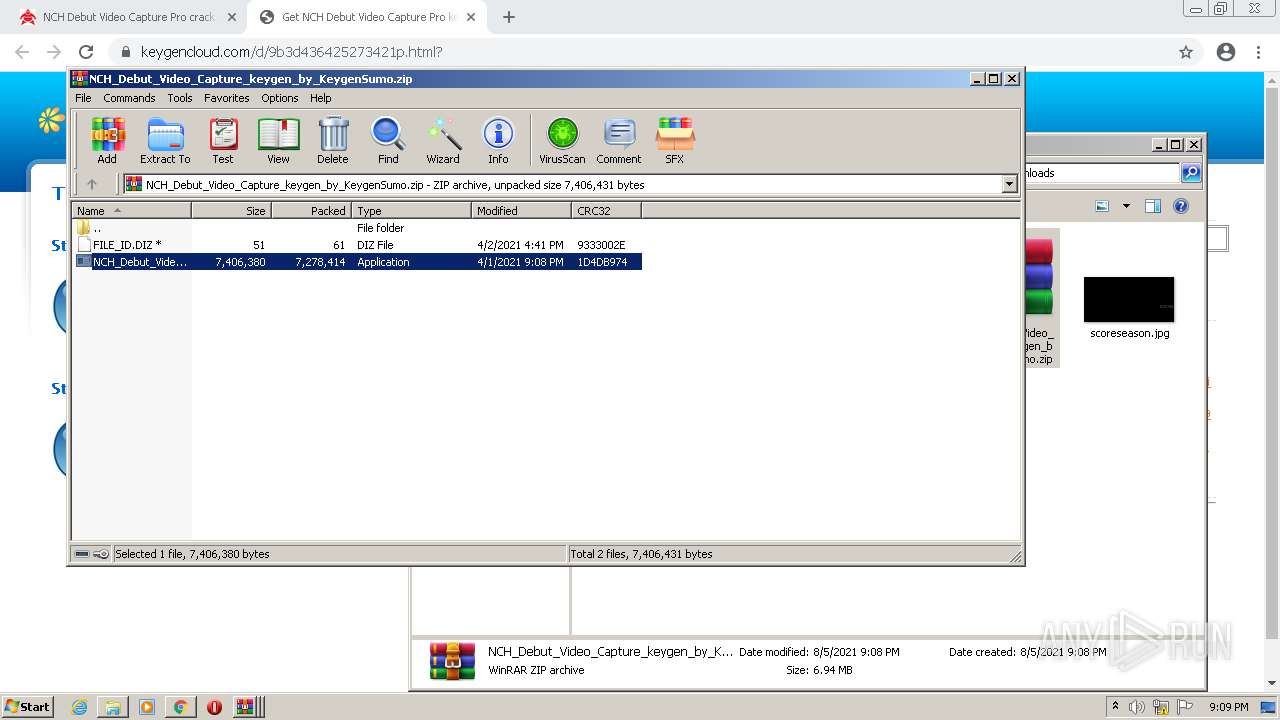This screenshot has width=1280, height=720.
Task: Click the Explorer search magnifier button
Action: pos(1191,173)
